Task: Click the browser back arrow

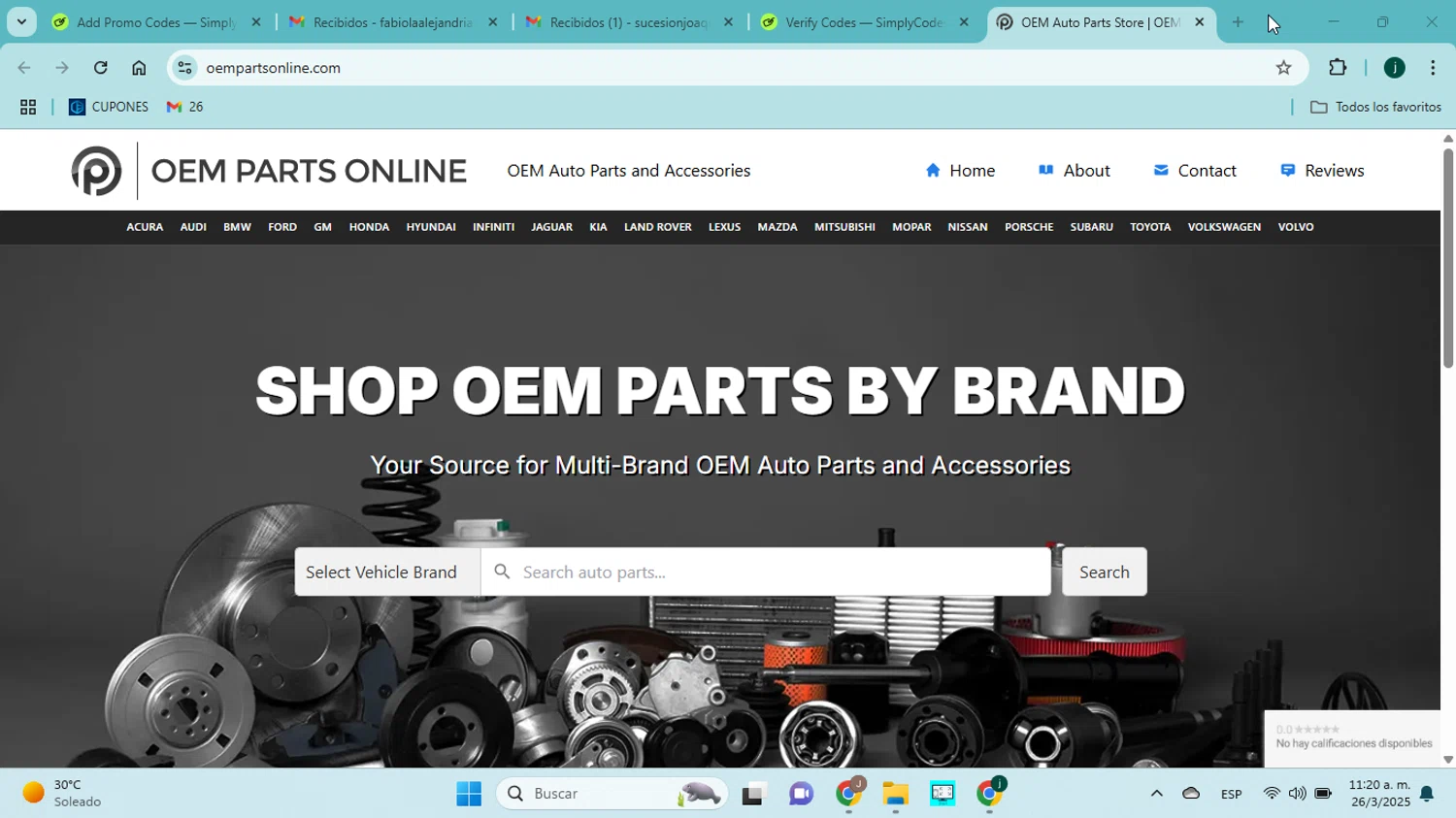Action: pyautogui.click(x=24, y=68)
